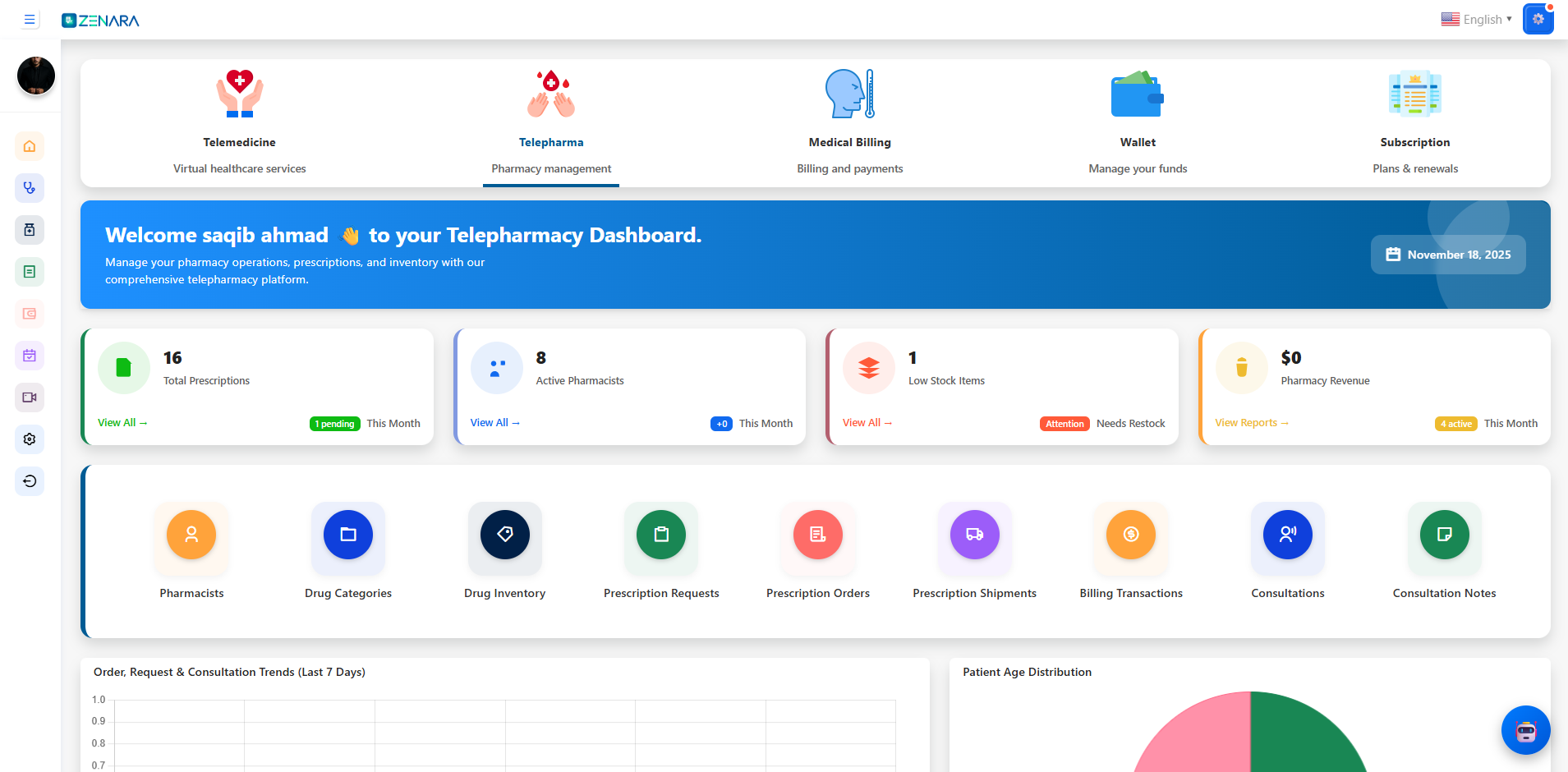Click the calendar icon in the sidebar
Image resolution: width=1568 pixels, height=772 pixels.
click(x=30, y=356)
